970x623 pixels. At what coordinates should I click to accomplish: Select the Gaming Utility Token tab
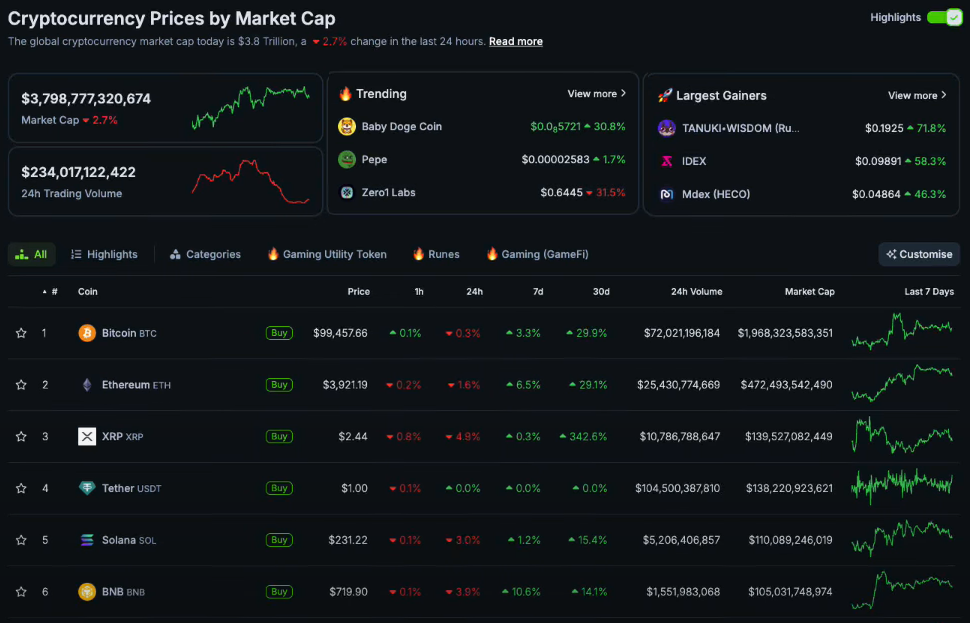pos(326,254)
